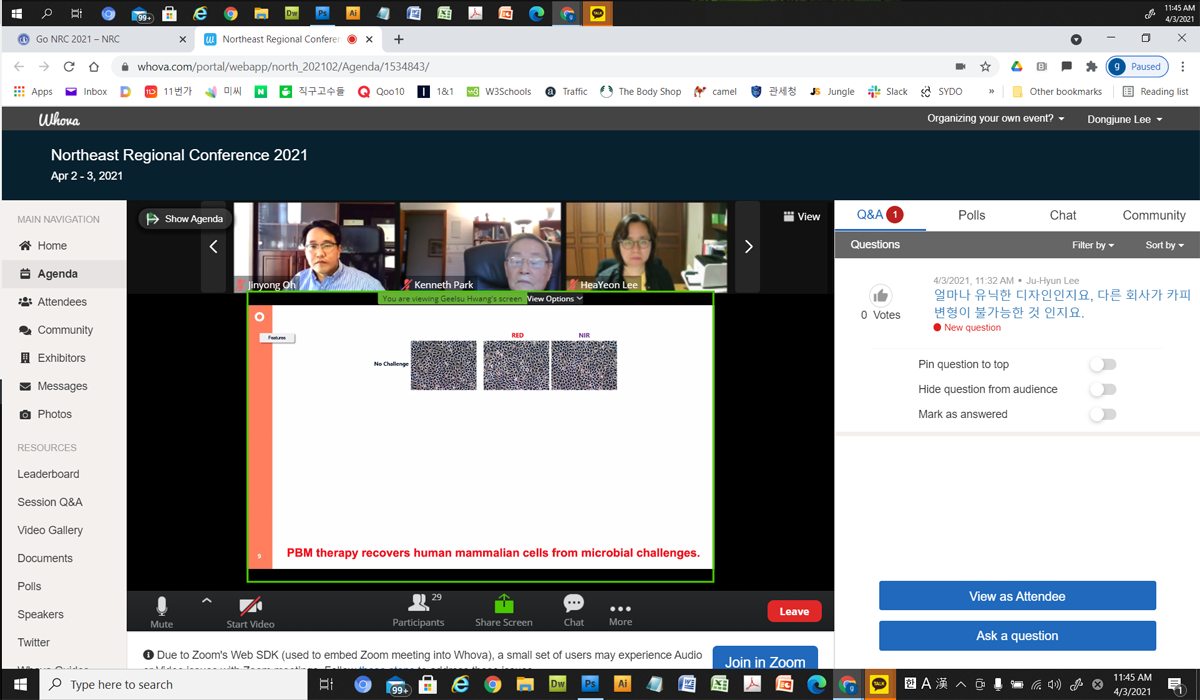This screenshot has width=1200, height=700.
Task: Open Photoshop from the bottom taskbar
Action: (x=590, y=684)
